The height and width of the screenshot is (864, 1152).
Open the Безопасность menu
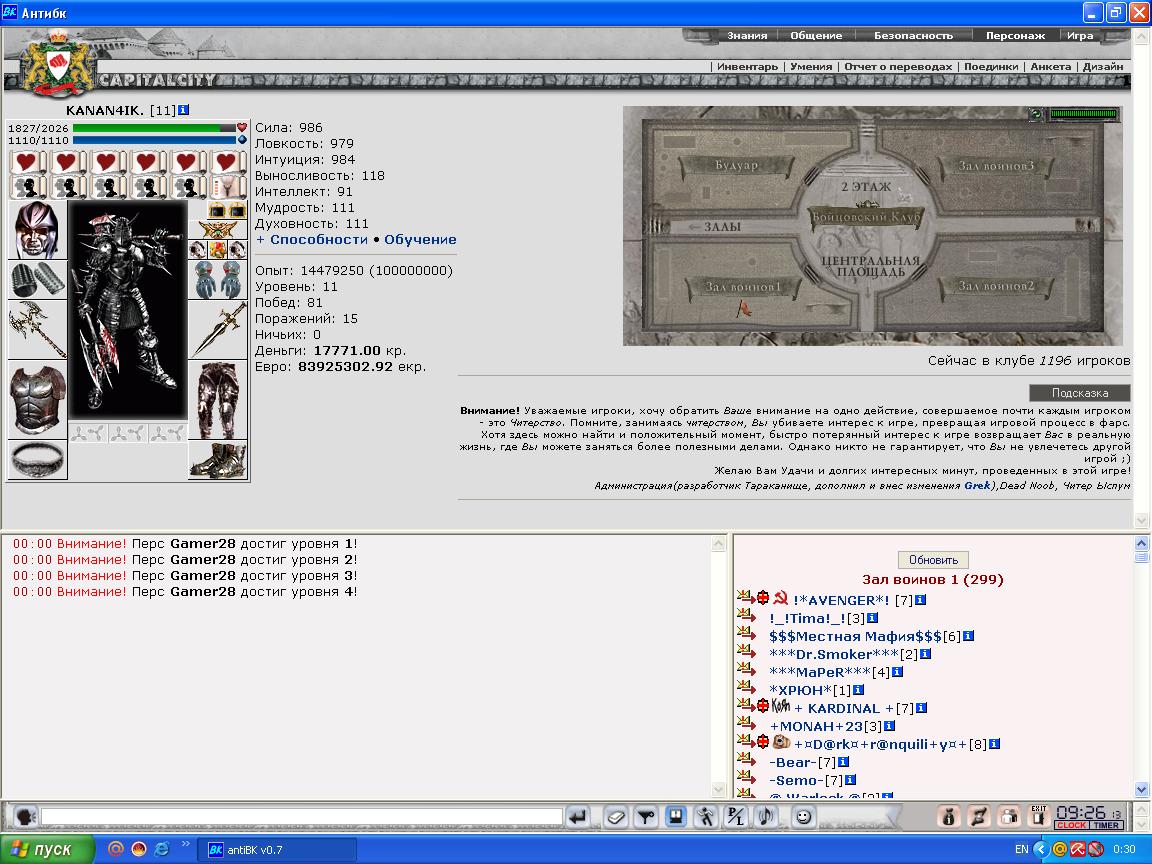click(x=913, y=35)
